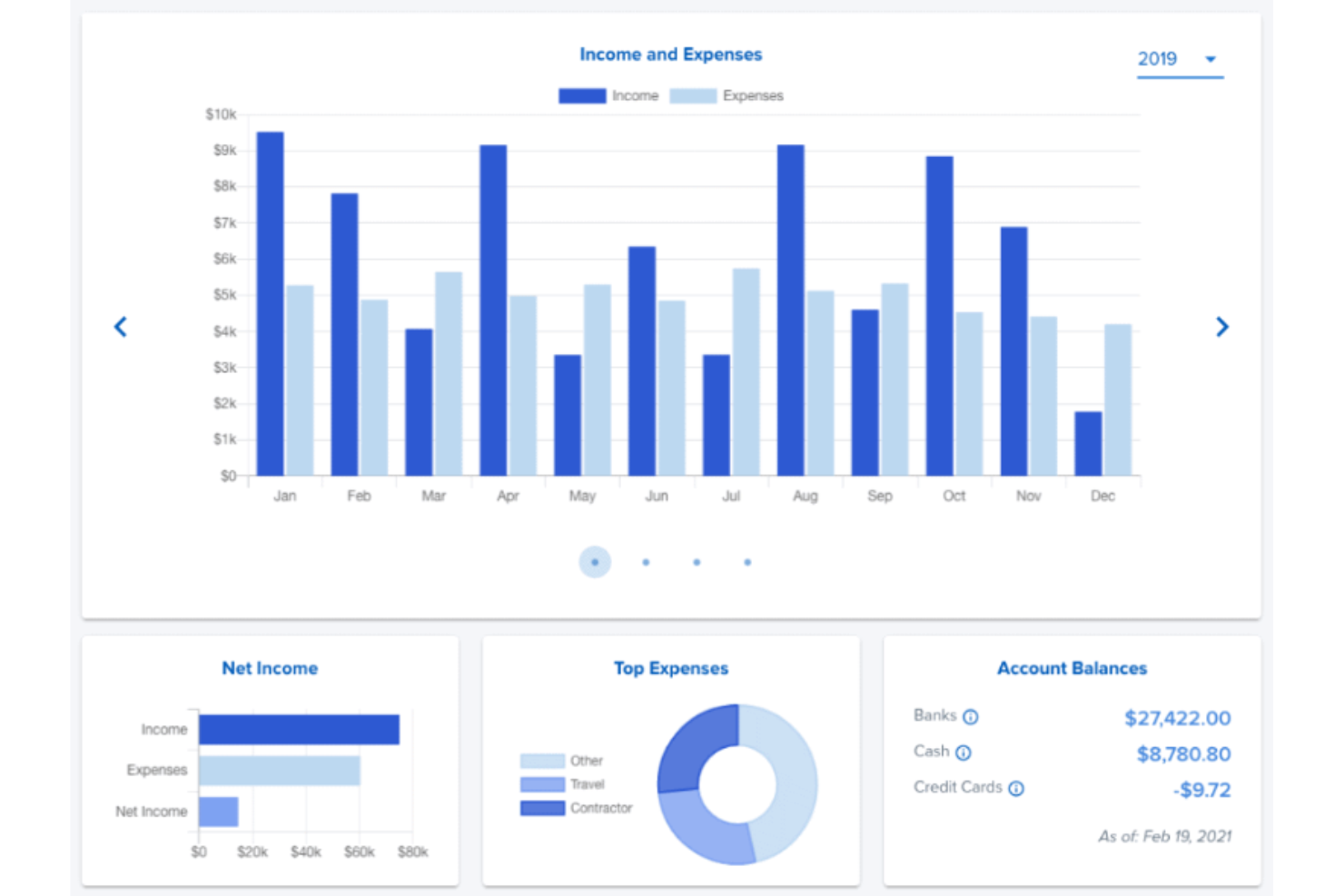Screen dimensions: 1344x896
Task: Click the Banks balance amount $27,422.00
Action: [1177, 717]
